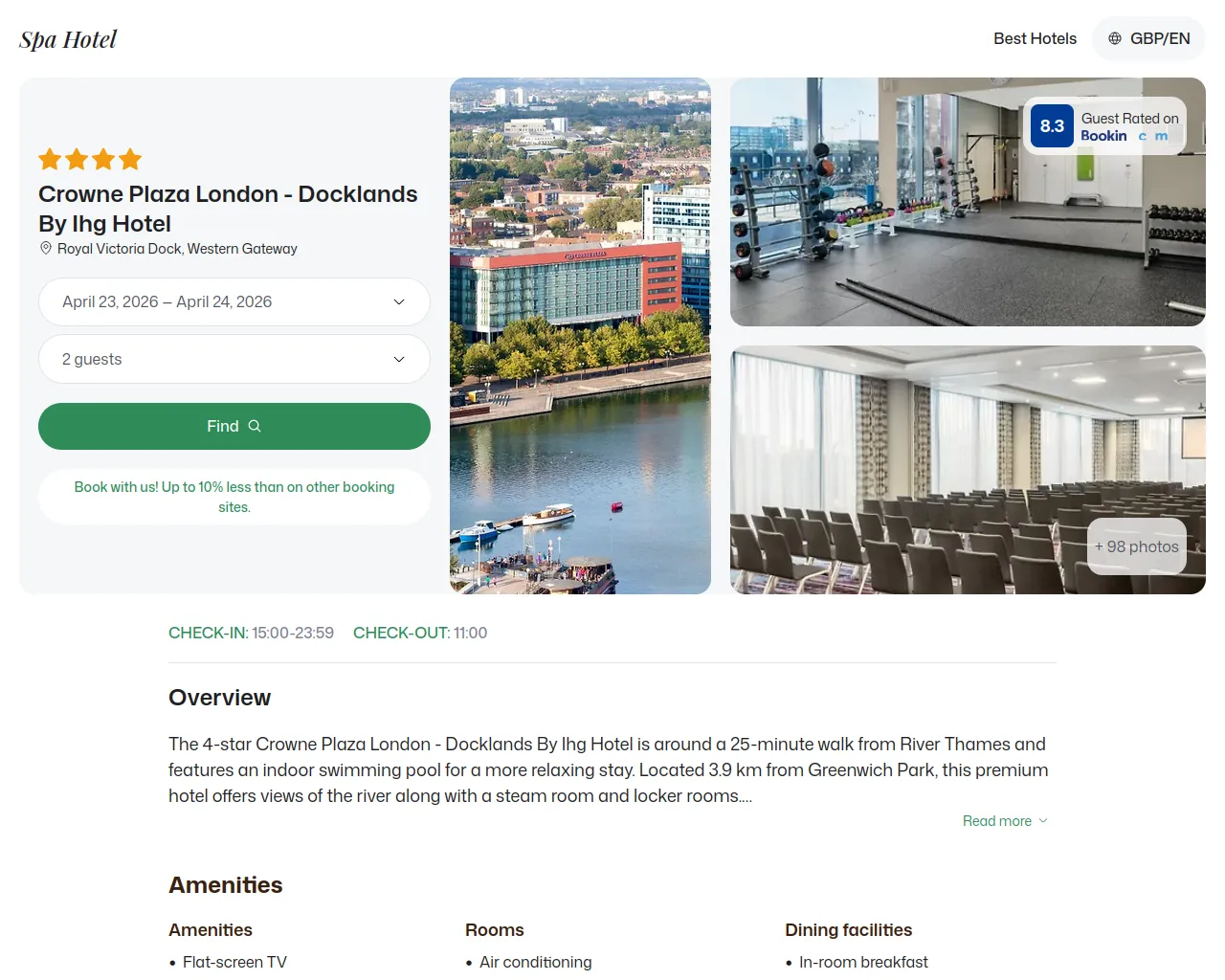The image size is (1225, 980).
Task: Click the magnifier icon on Find button
Action: [x=255, y=426]
